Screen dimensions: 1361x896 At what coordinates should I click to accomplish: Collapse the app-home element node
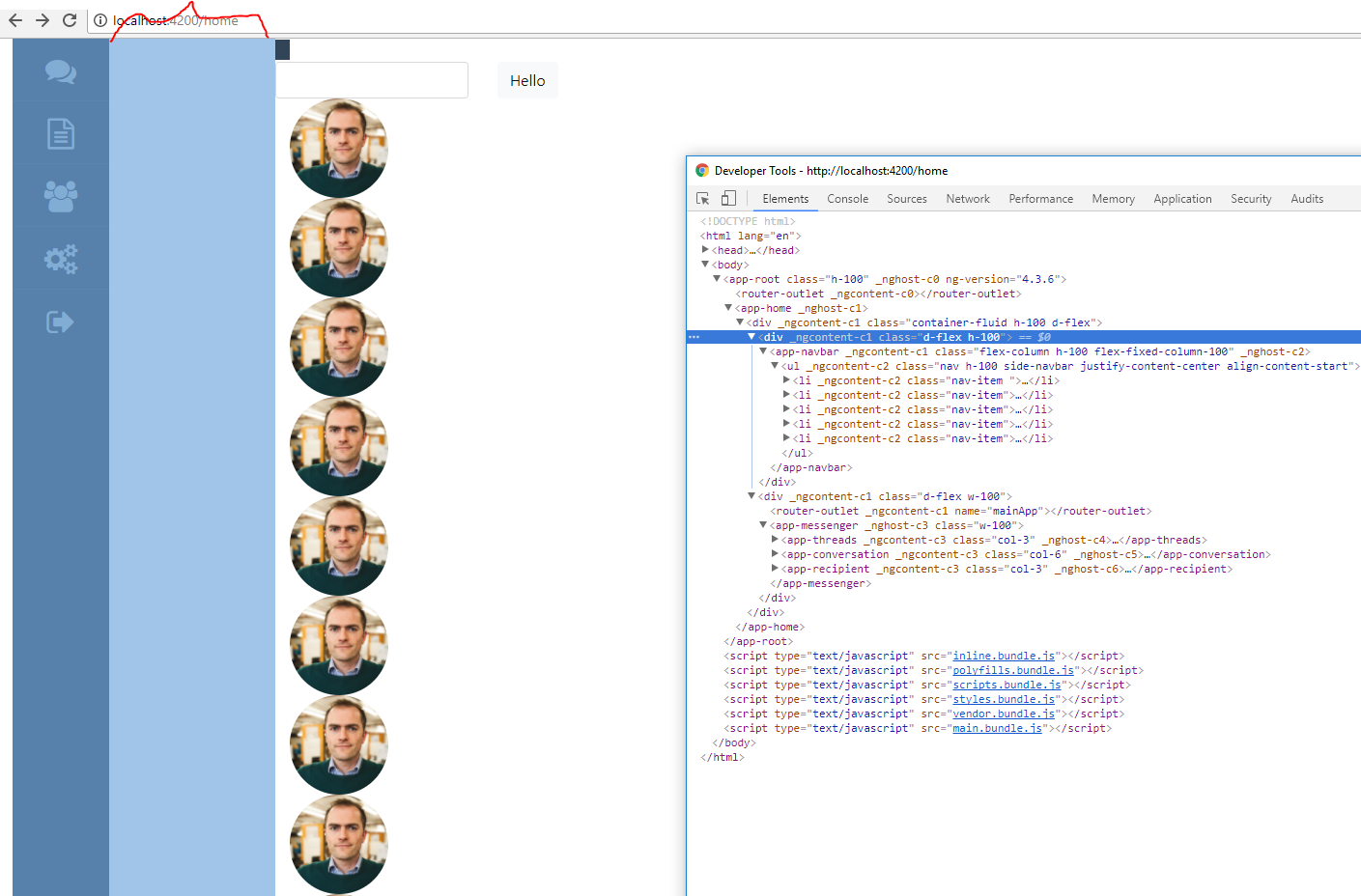(x=728, y=308)
